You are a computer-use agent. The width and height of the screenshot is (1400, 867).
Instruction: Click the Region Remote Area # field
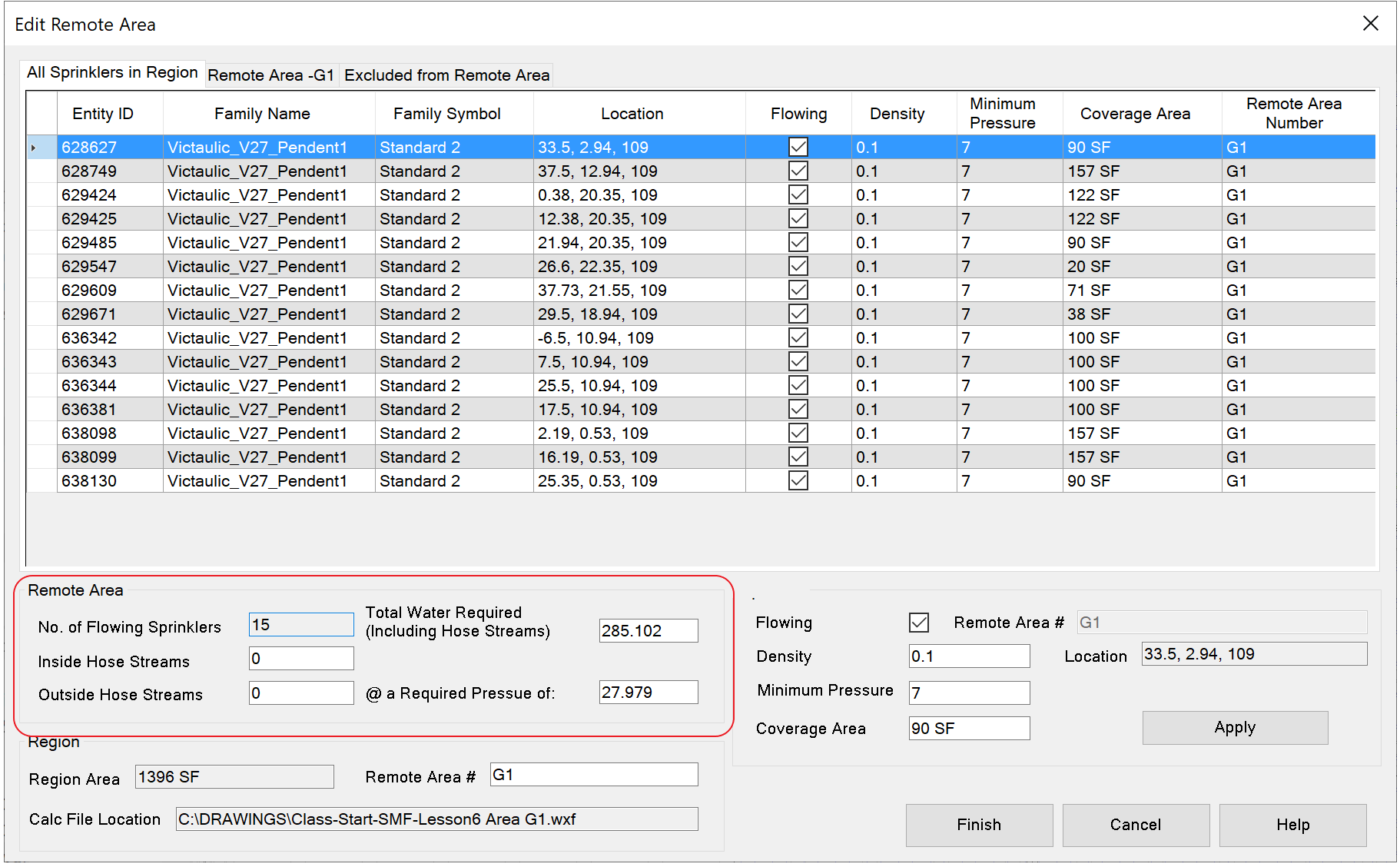click(x=594, y=774)
